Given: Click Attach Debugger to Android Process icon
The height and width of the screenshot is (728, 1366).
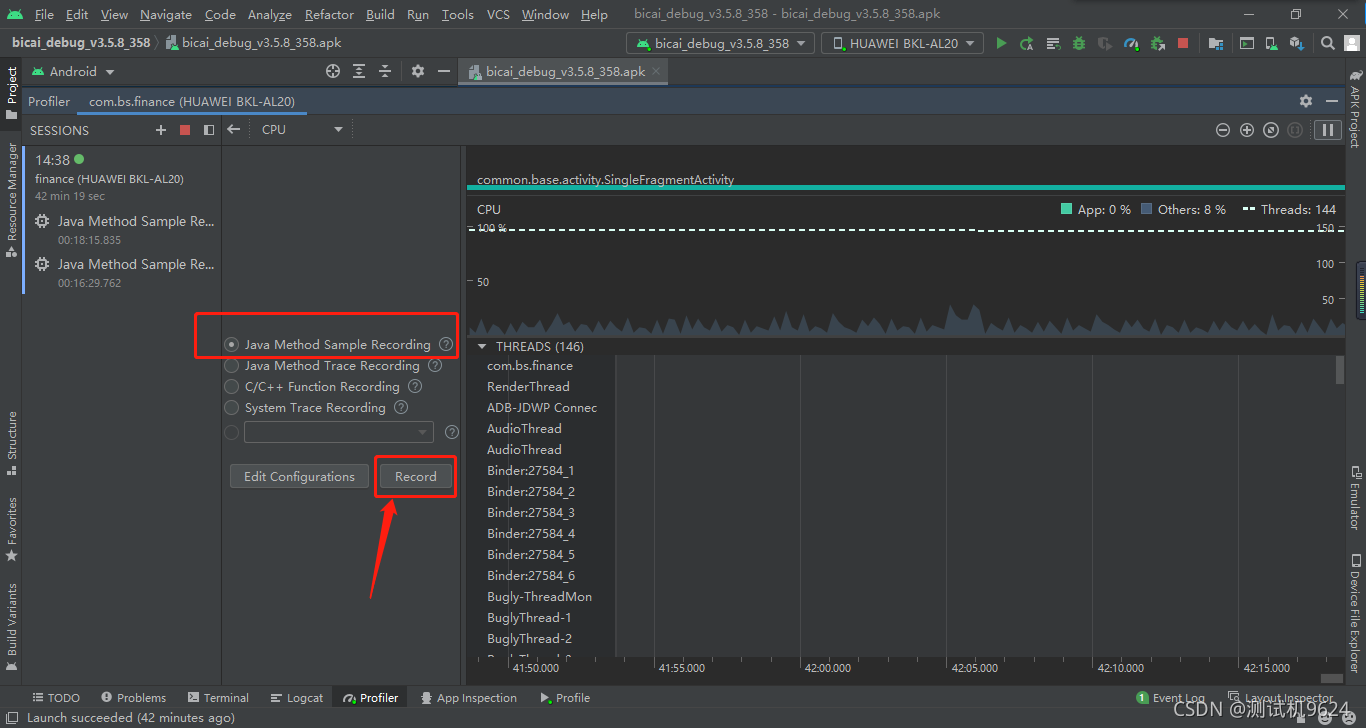Looking at the screenshot, I should [1157, 44].
